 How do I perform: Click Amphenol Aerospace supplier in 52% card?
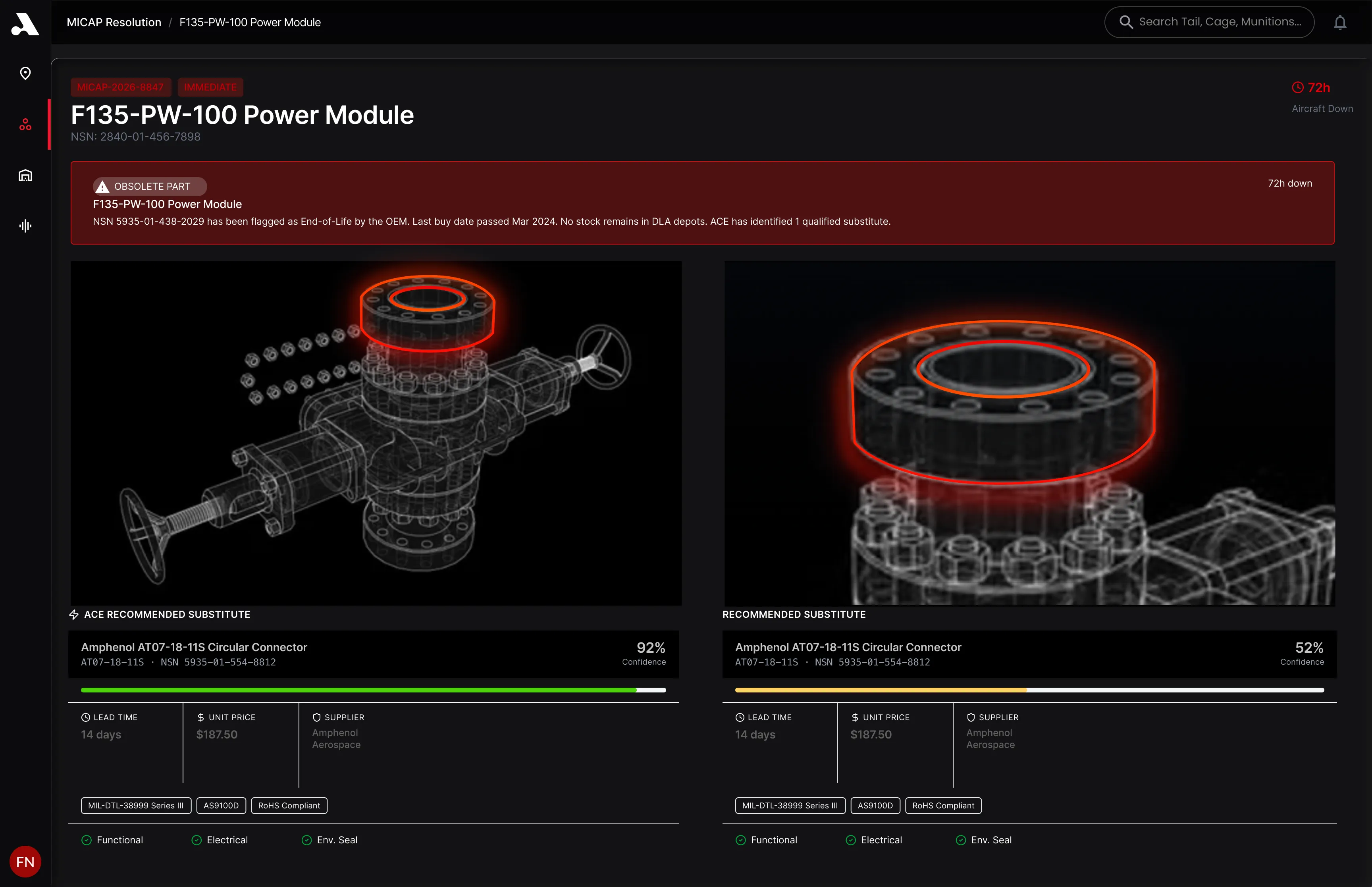point(990,739)
